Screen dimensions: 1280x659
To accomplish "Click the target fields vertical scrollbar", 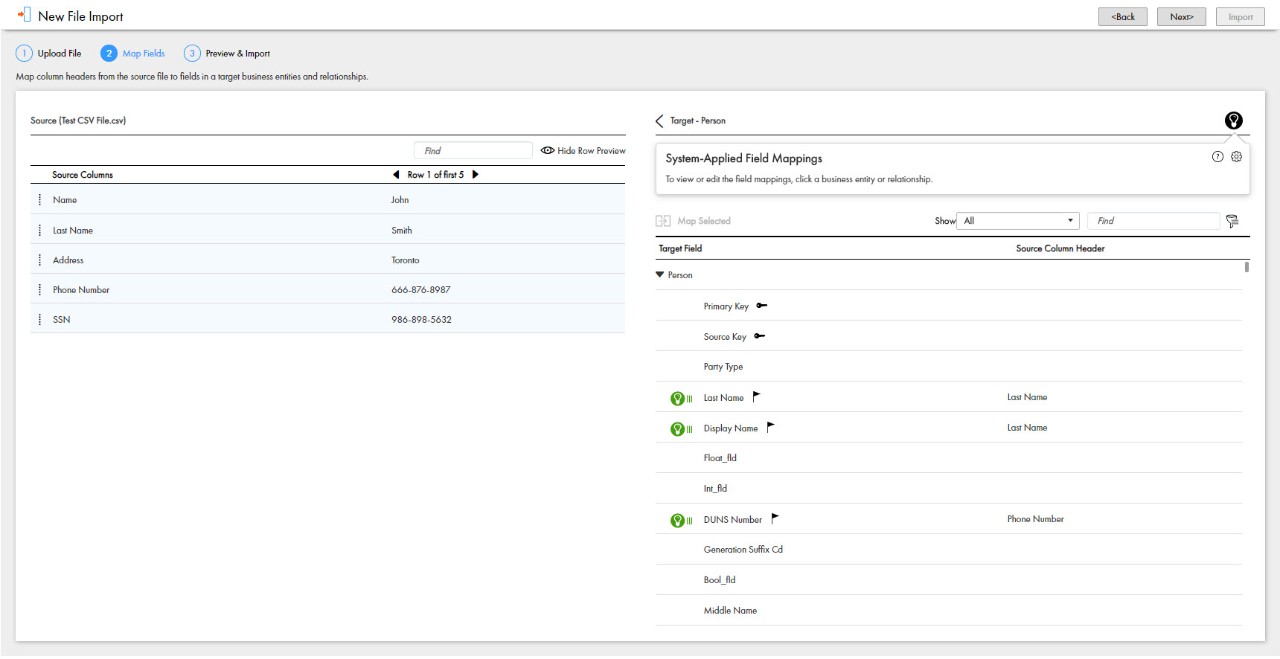I will coord(1246,267).
